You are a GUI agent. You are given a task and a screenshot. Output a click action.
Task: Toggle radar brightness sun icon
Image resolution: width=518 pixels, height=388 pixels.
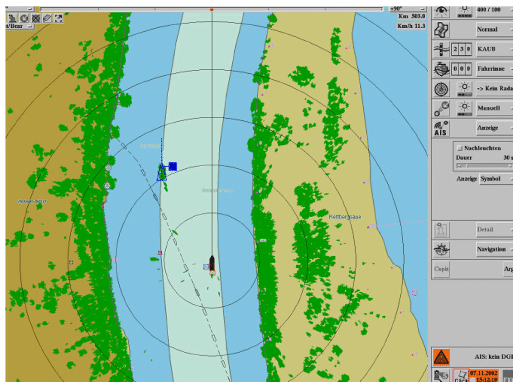464,89
